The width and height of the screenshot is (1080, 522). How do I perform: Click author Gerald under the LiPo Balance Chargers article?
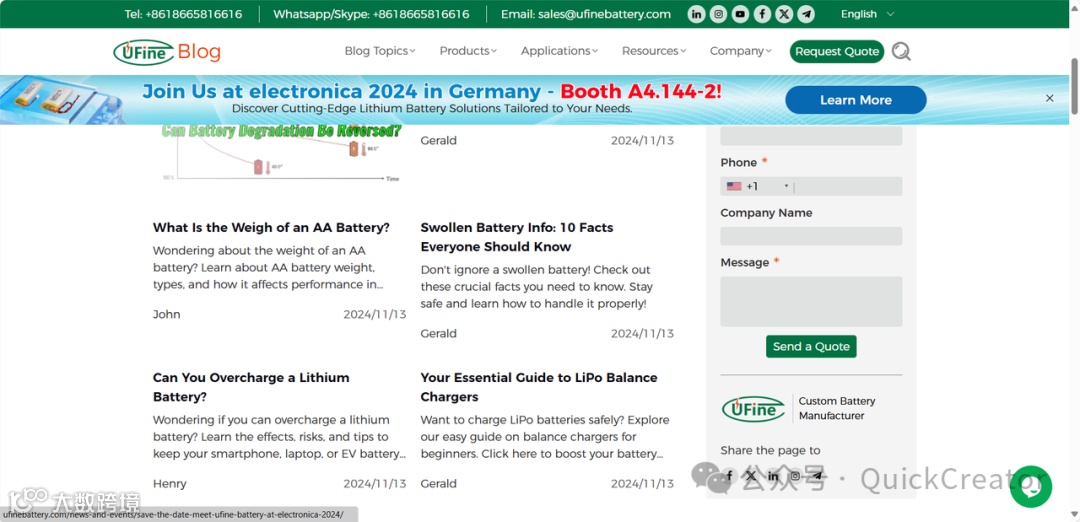tap(439, 483)
